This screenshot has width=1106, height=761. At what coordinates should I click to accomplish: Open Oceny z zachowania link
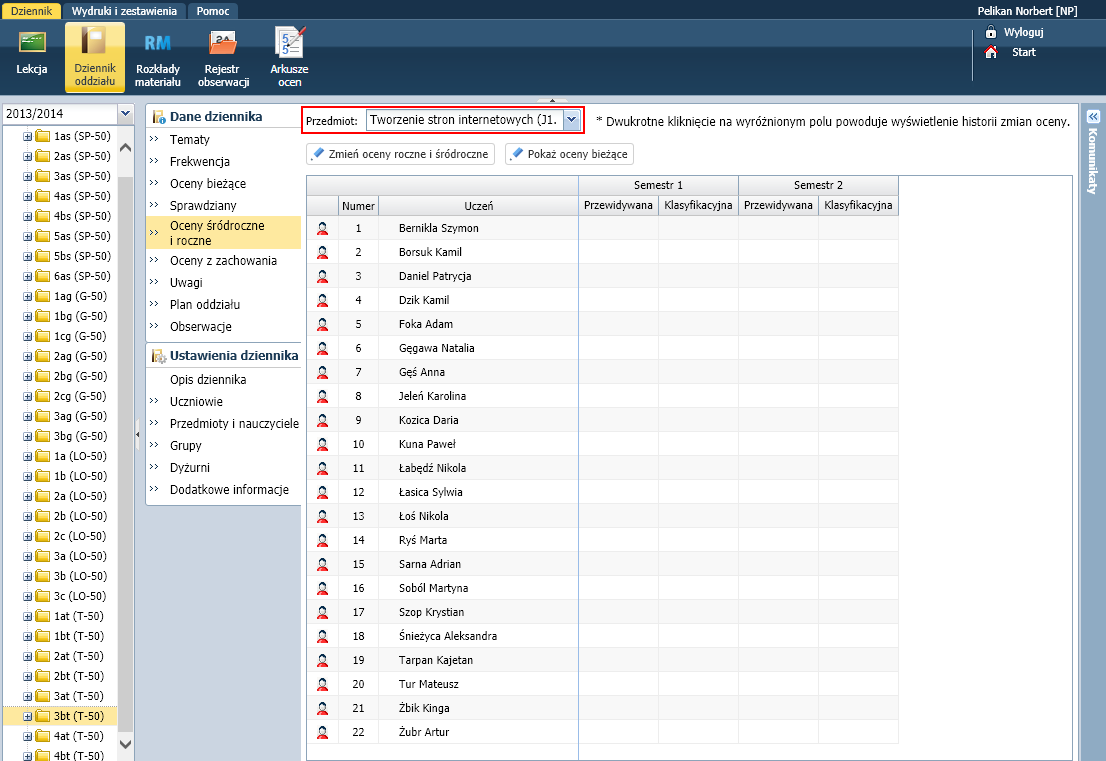tap(224, 260)
